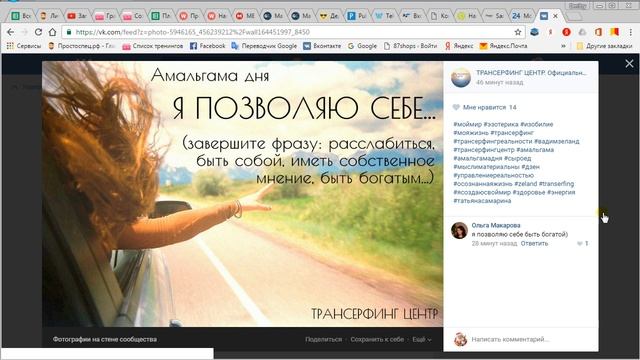Open the 87shops - Войти bookmark
This screenshot has width=640, height=360.
410,46
